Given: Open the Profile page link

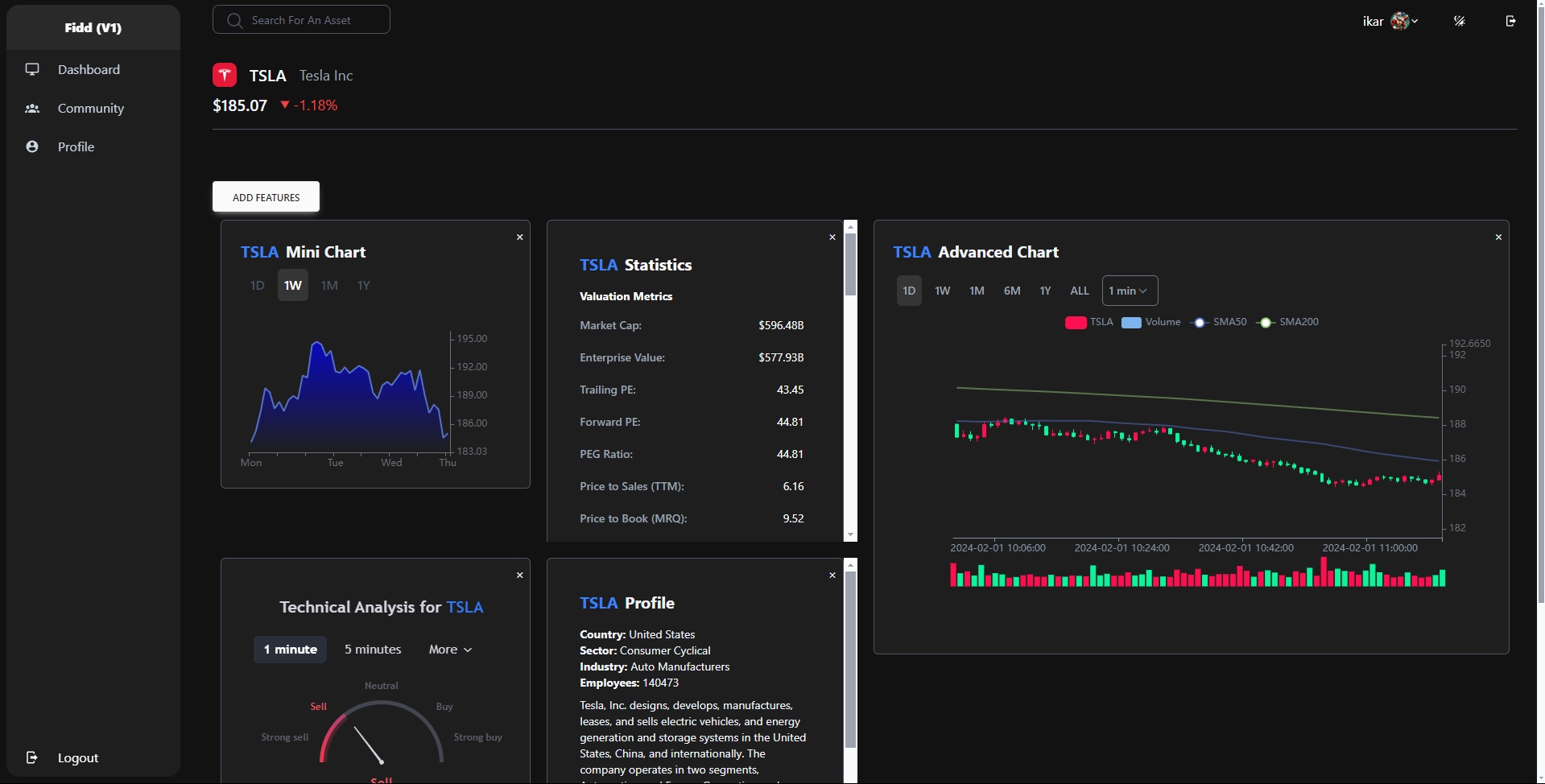Looking at the screenshot, I should pos(76,146).
